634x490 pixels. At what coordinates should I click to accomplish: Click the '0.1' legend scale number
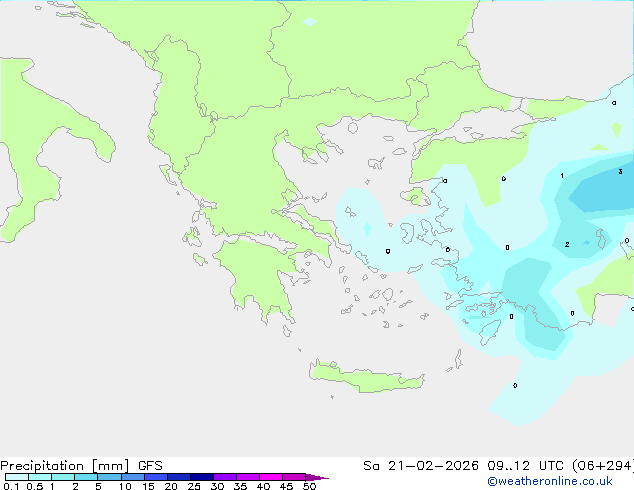11,486
